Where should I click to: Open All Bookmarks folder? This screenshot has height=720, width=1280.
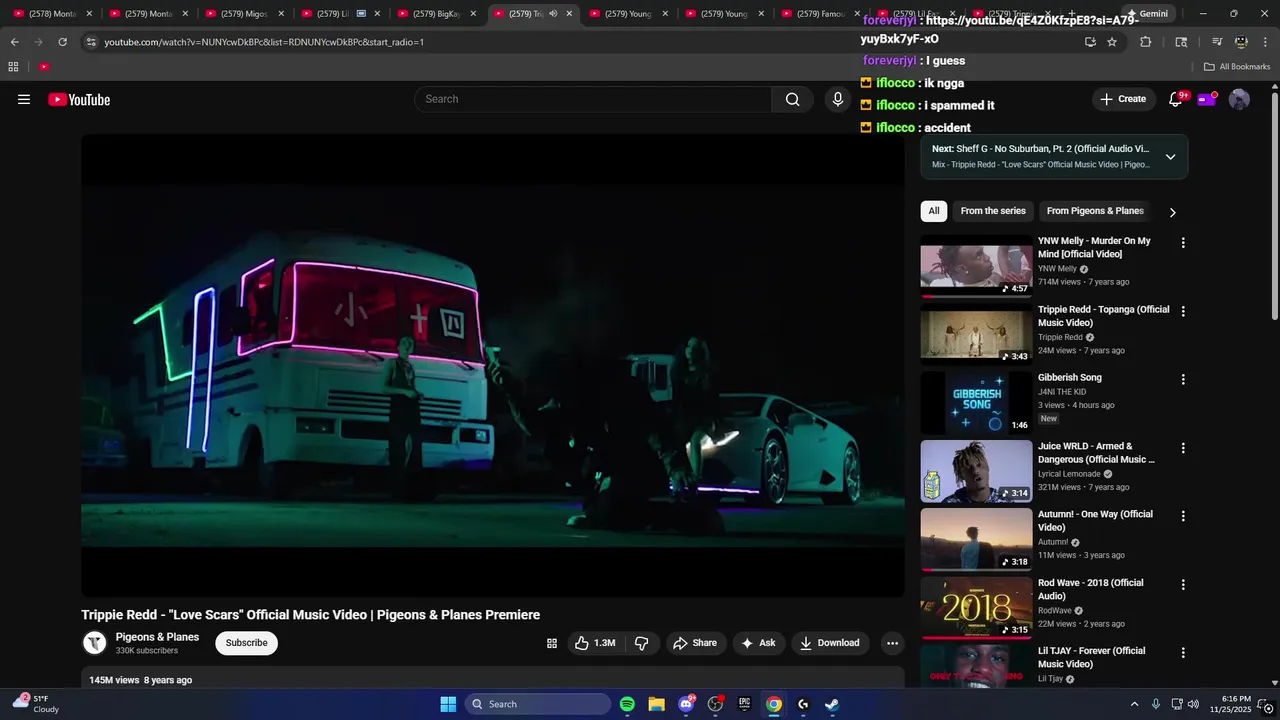coord(1237,67)
